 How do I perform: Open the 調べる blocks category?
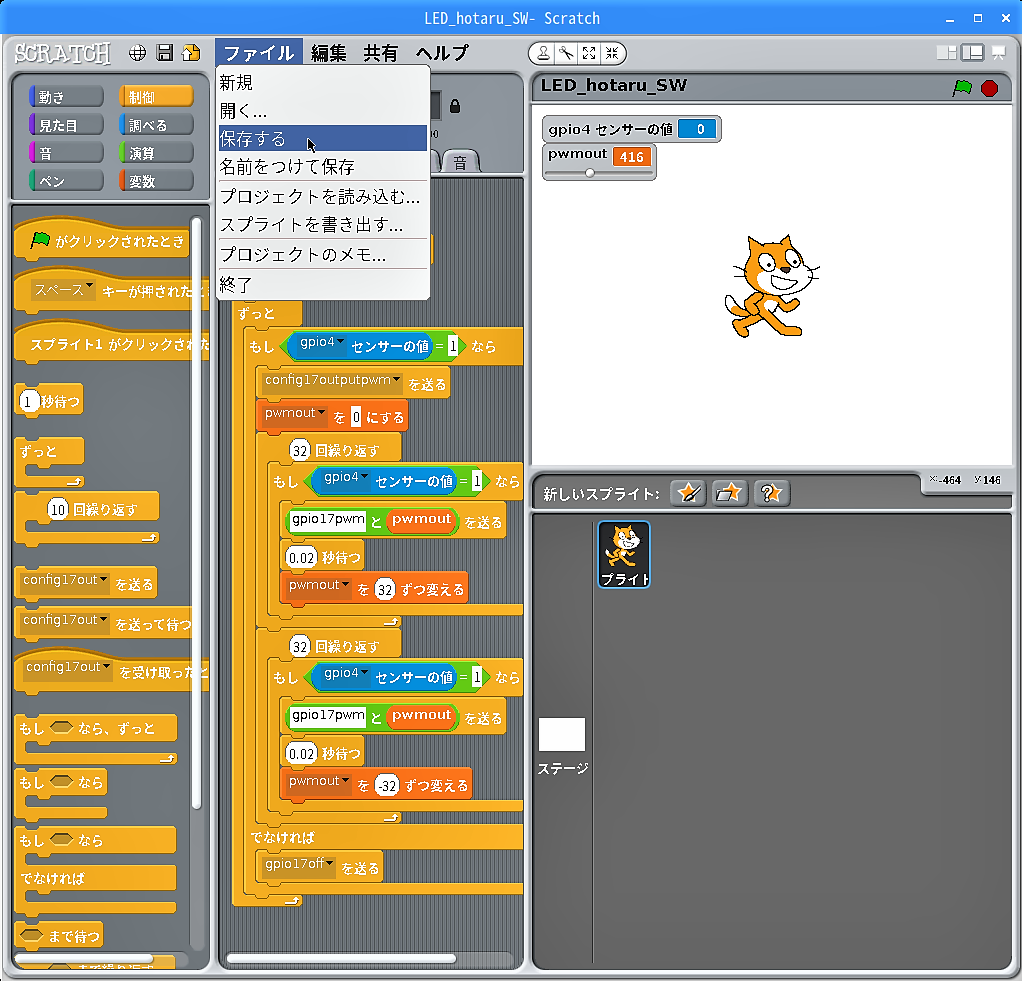click(156, 124)
